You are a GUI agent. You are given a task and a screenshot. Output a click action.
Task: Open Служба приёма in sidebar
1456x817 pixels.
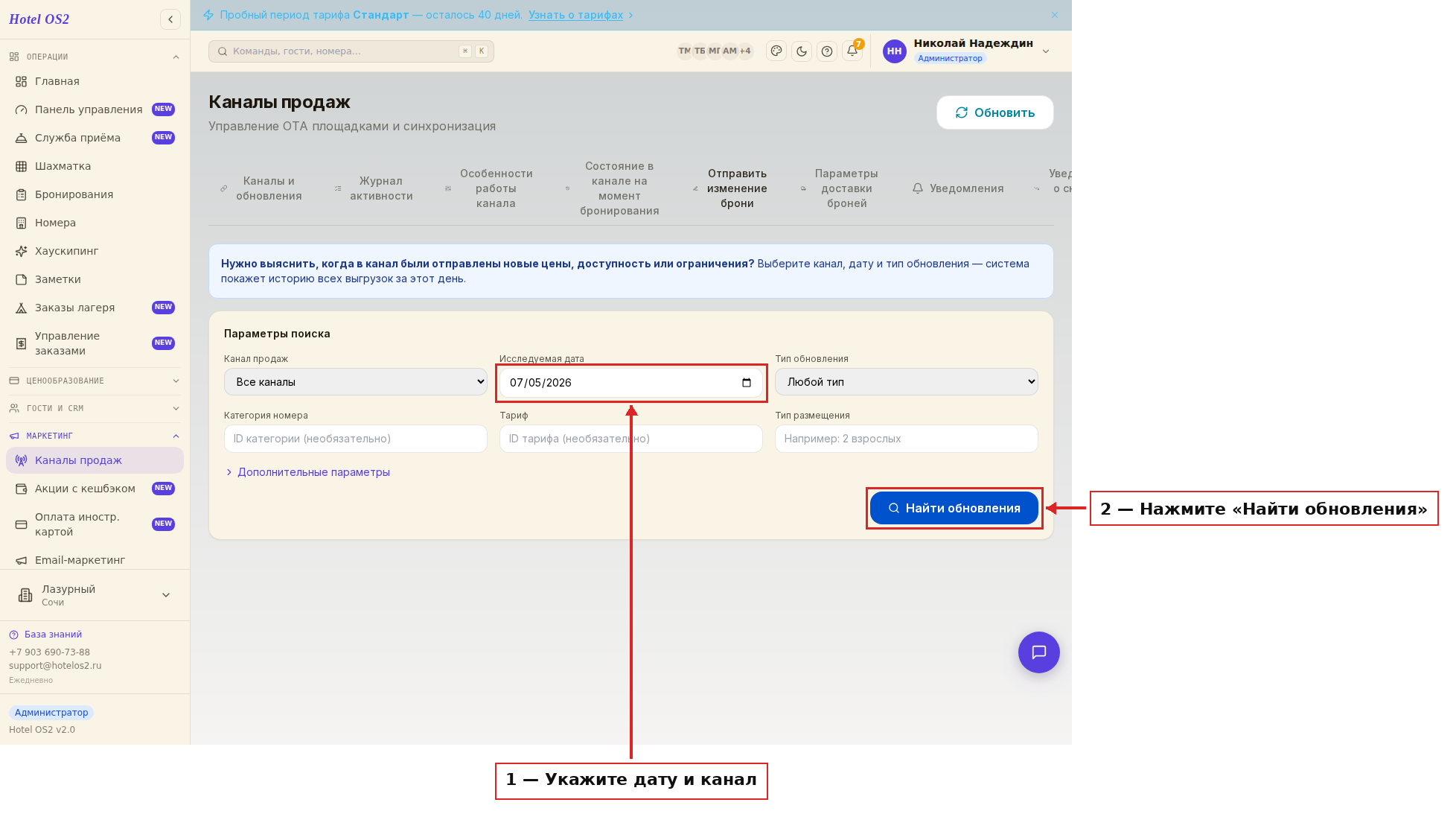click(x=95, y=138)
